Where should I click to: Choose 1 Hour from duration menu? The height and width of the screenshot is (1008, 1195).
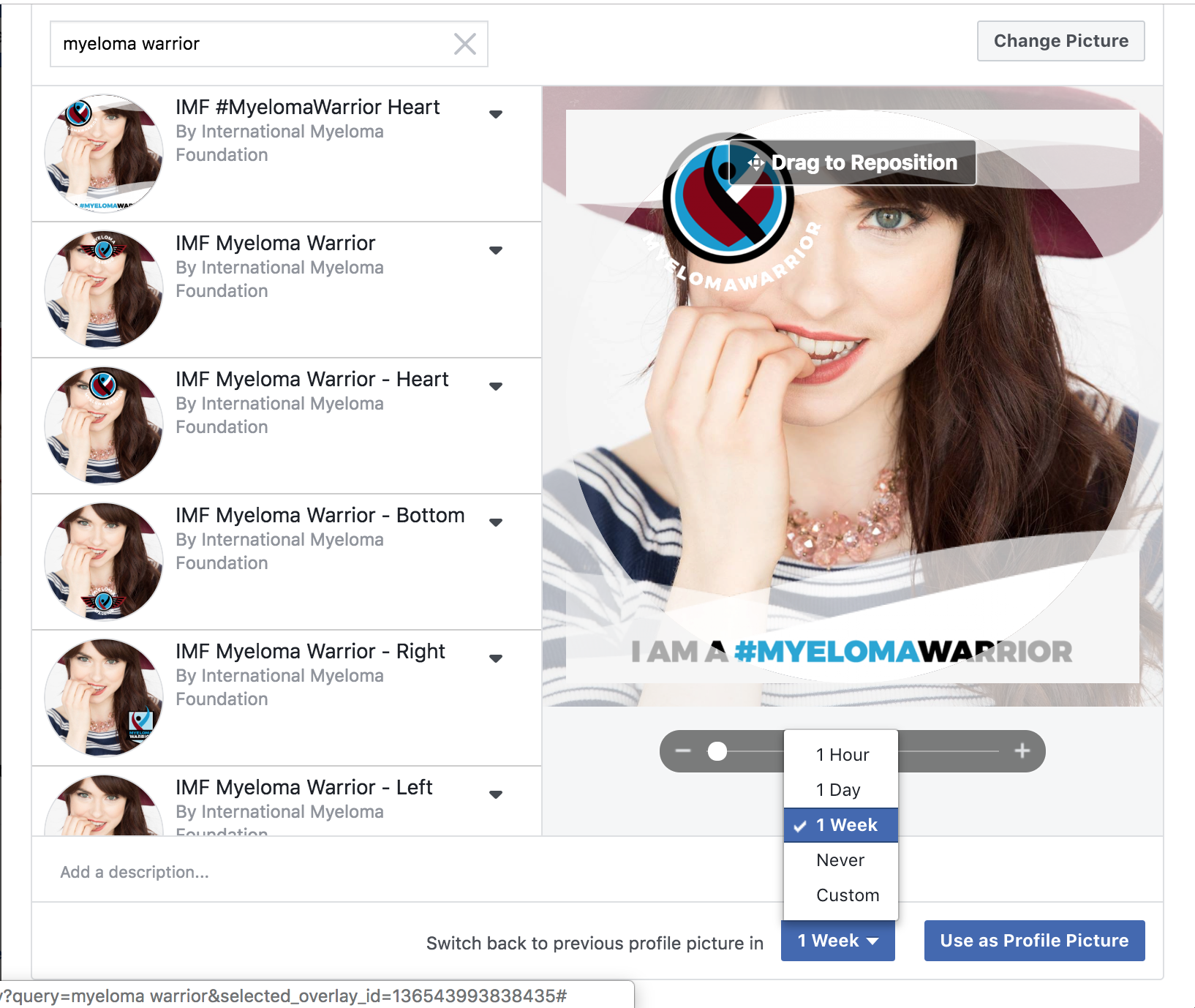(841, 755)
